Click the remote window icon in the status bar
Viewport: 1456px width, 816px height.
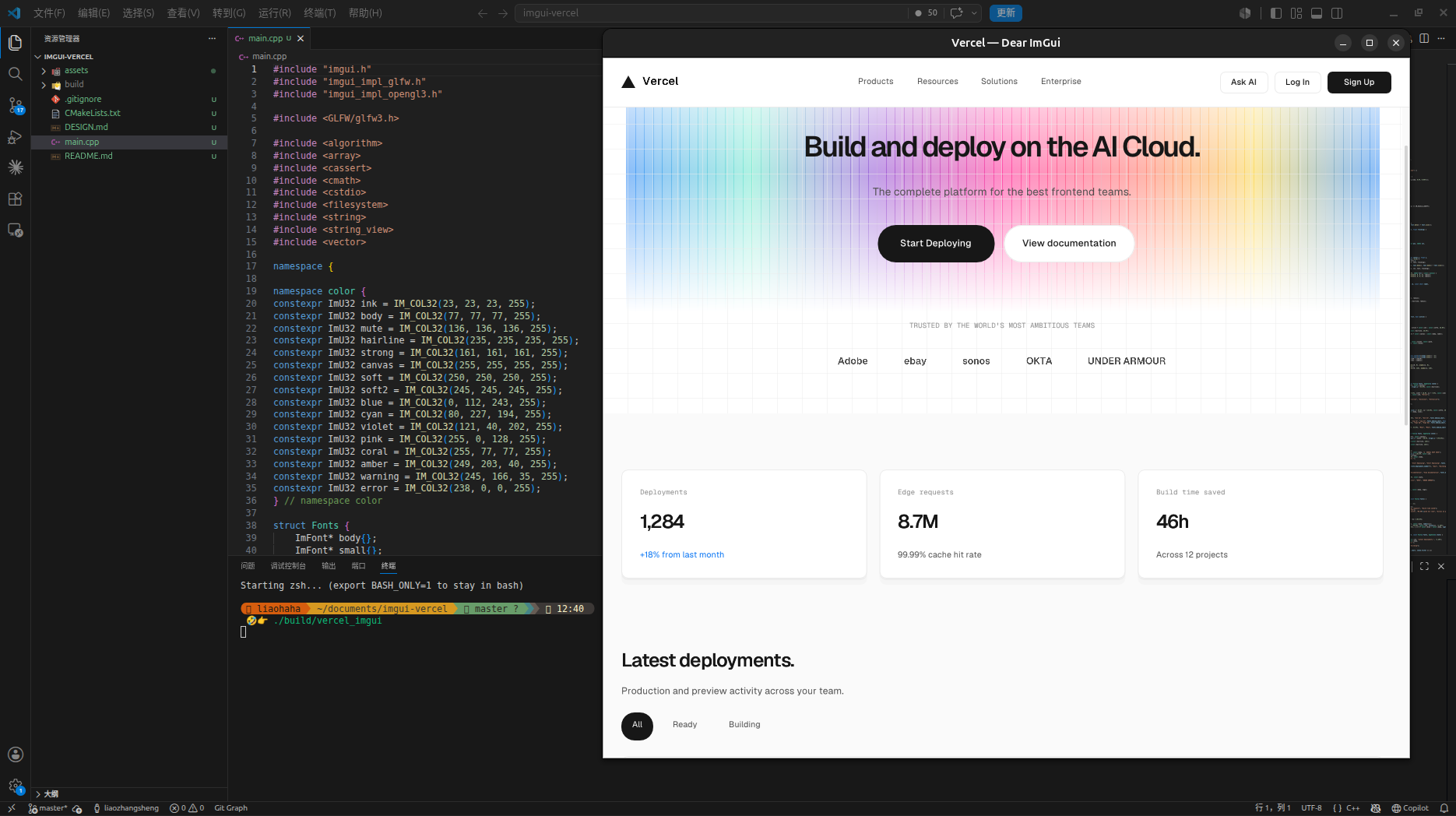pyautogui.click(x=11, y=808)
